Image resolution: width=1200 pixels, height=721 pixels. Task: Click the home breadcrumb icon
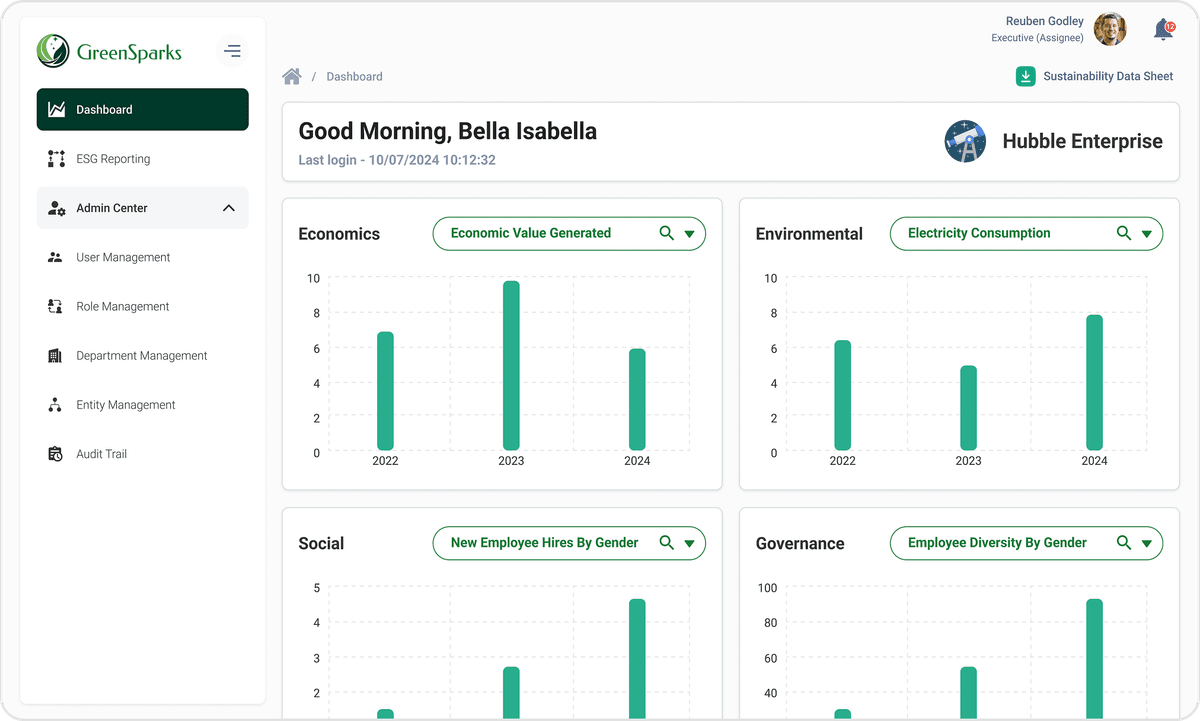pos(291,75)
